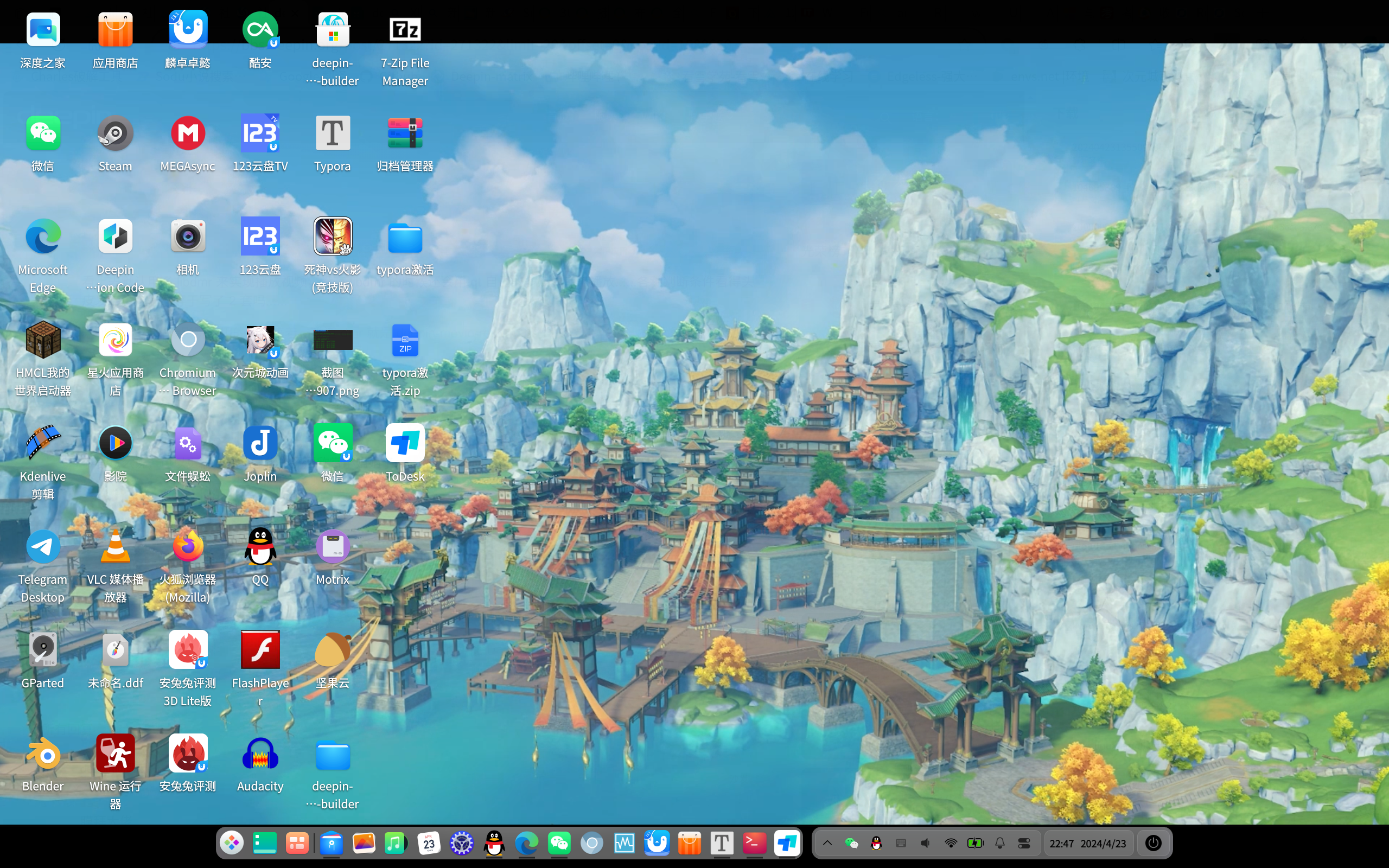This screenshot has height=868, width=1389.
Task: Select the 坚果云 acorn icon
Action: pyautogui.click(x=332, y=650)
